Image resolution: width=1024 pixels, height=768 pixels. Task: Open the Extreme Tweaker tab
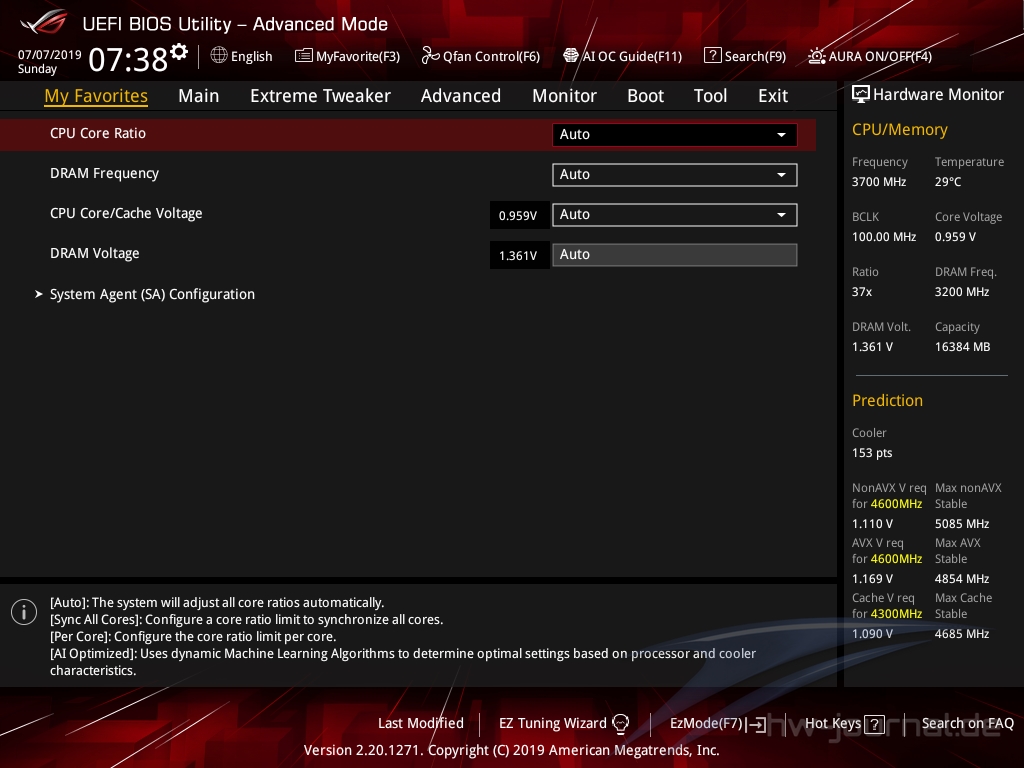(320, 96)
